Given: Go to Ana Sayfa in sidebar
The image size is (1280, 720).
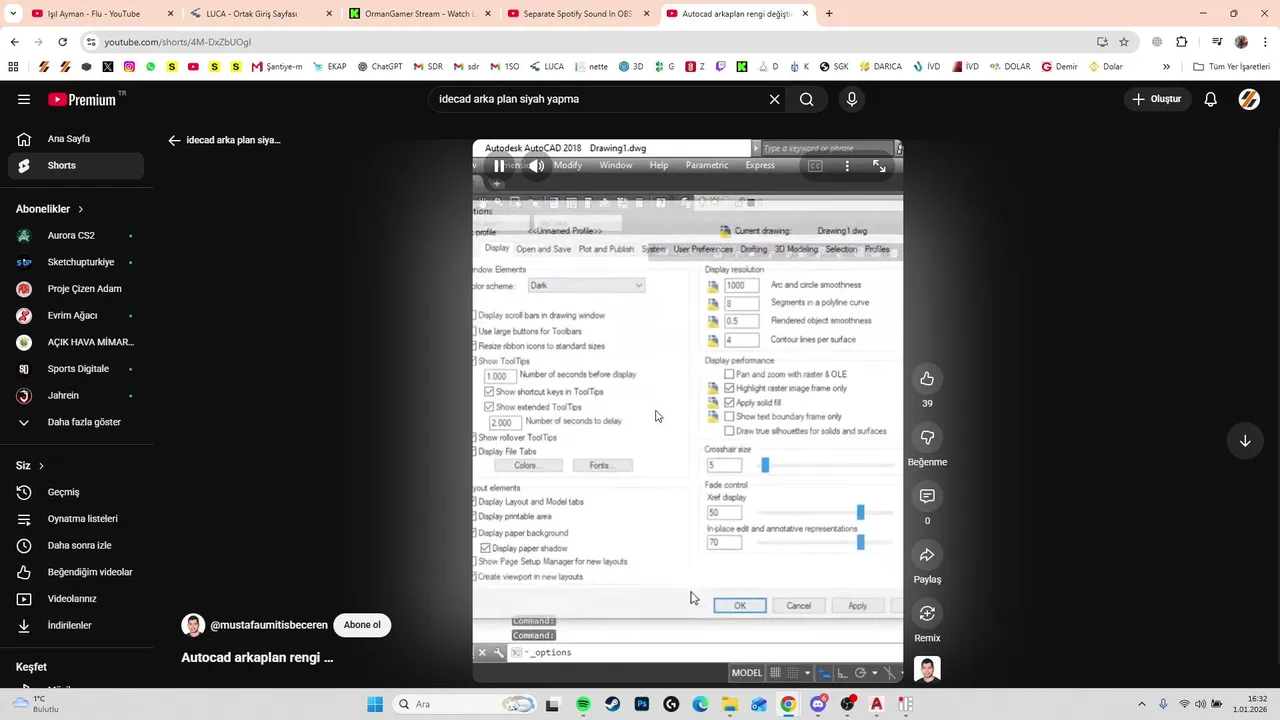Looking at the screenshot, I should pos(76,139).
